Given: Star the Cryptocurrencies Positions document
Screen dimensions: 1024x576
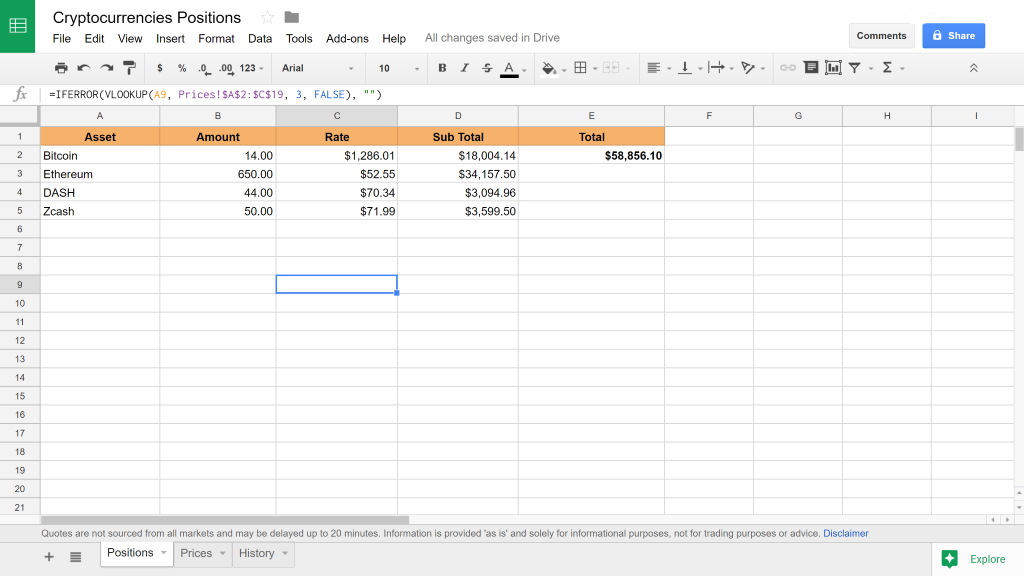Looking at the screenshot, I should coord(267,18).
